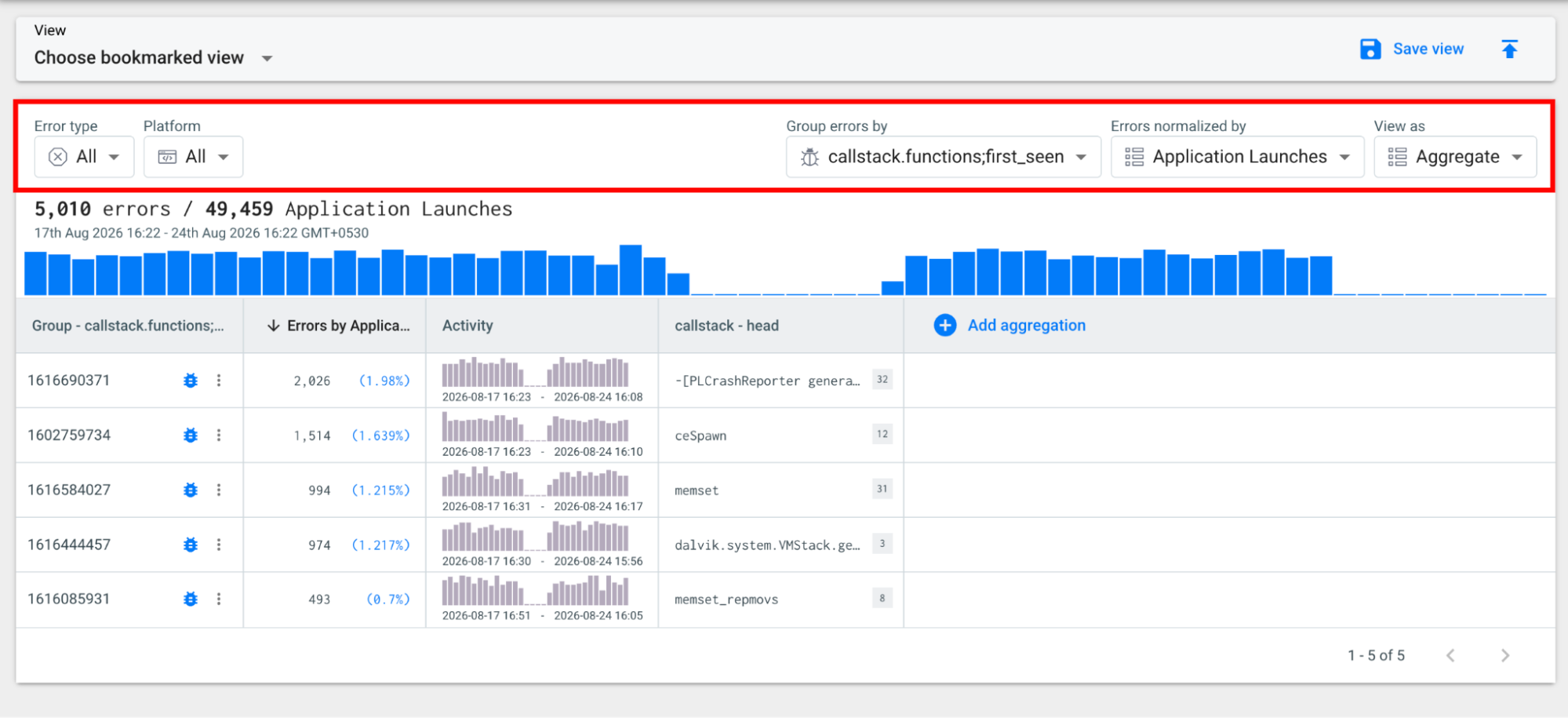Click the stack depth badge 8 for memset_repmovs
The image size is (1568, 718).
[882, 598]
